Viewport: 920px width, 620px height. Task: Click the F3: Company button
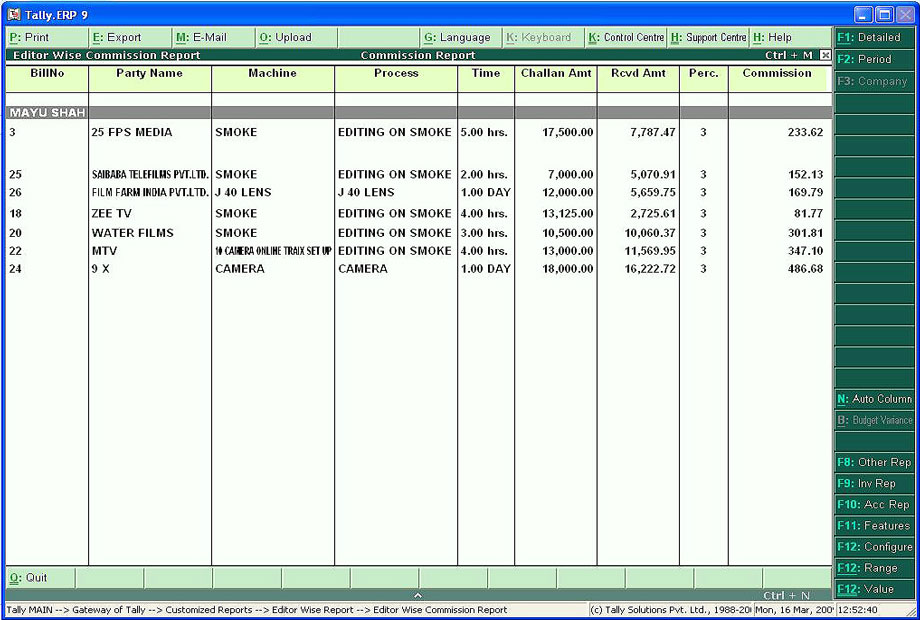(874, 81)
